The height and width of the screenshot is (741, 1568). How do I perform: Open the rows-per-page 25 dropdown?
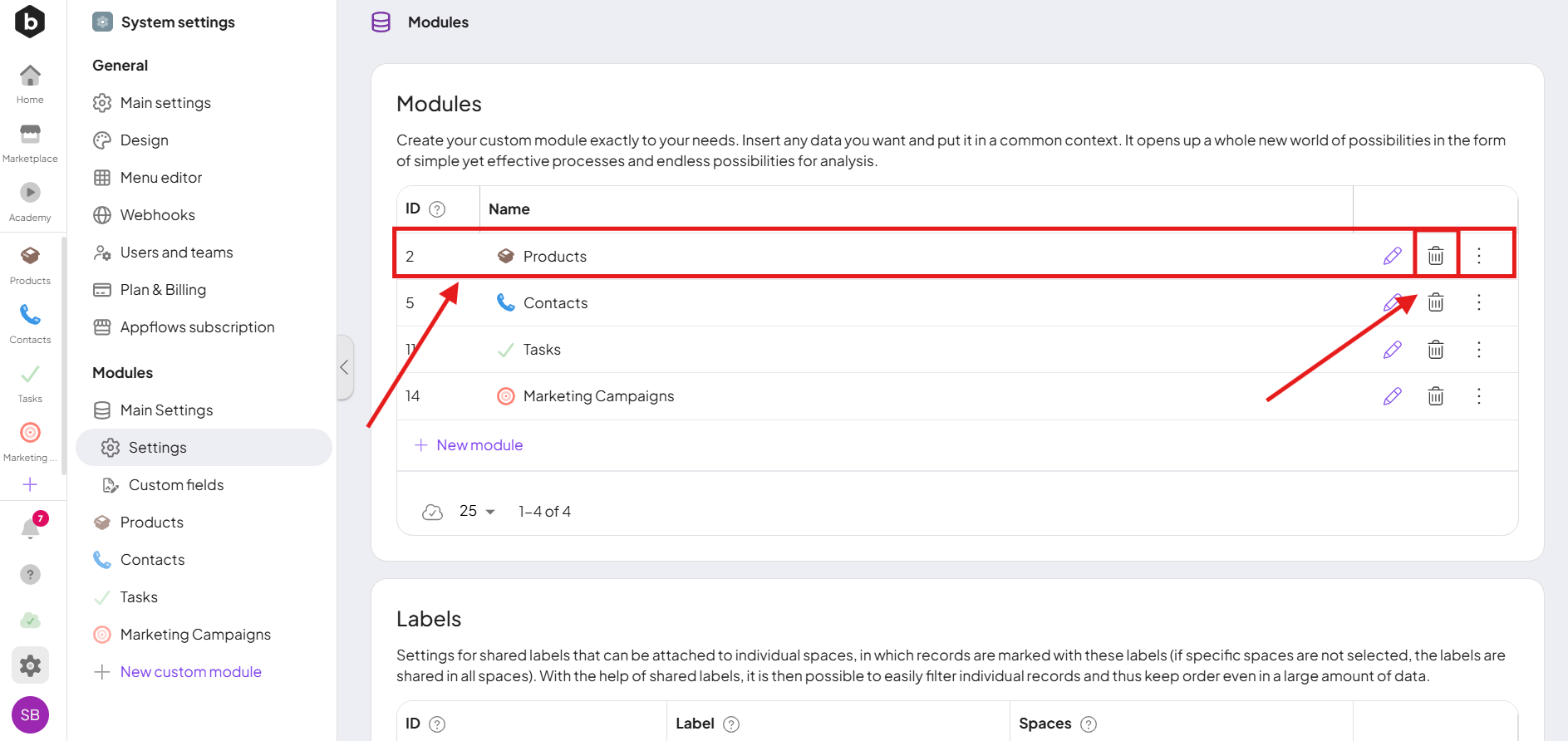pos(477,511)
